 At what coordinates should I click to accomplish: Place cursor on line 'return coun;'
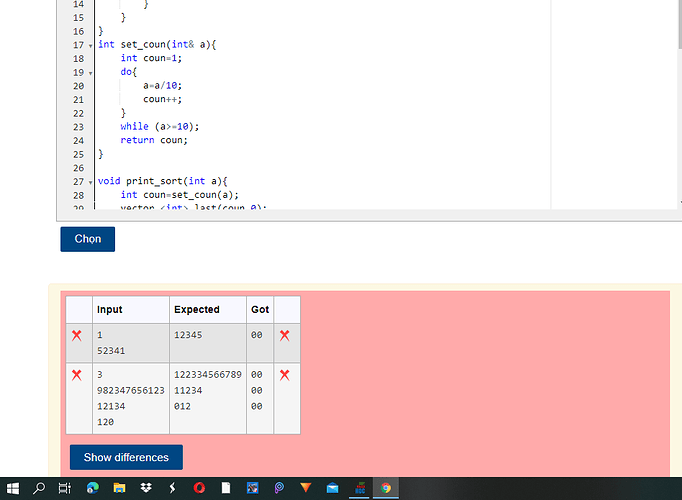tap(154, 140)
